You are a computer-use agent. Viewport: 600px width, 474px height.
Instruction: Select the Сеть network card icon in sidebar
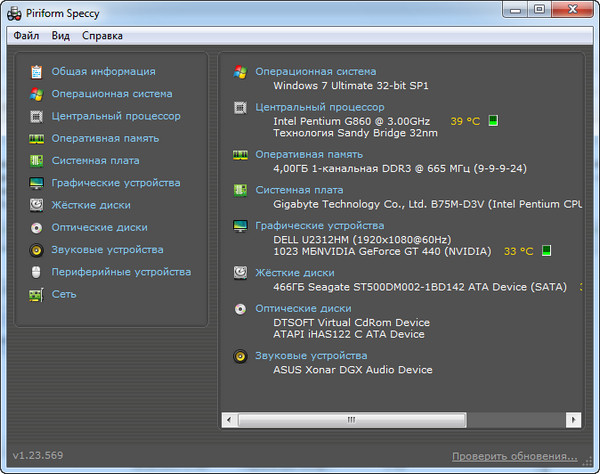pyautogui.click(x=36, y=294)
